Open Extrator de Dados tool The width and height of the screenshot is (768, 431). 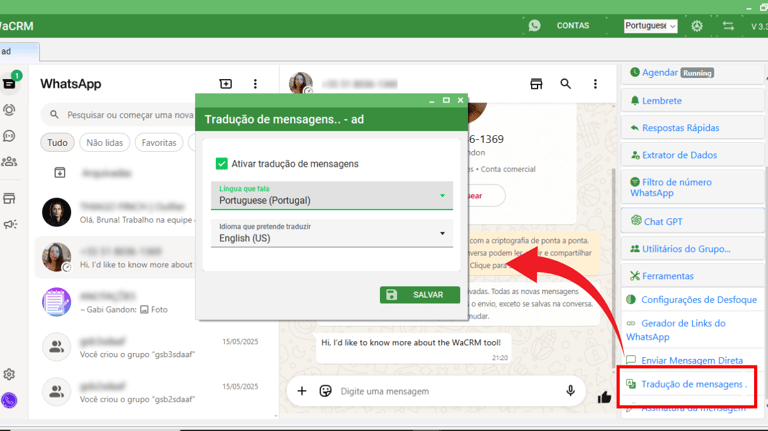tap(692, 155)
